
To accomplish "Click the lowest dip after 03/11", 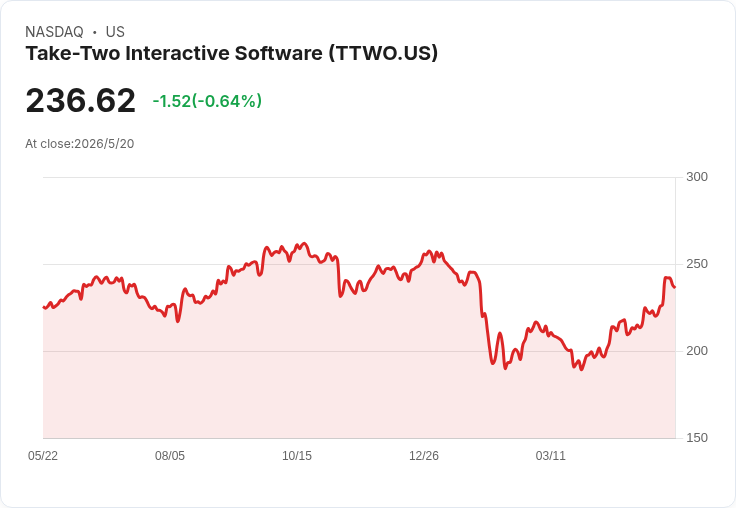I will click(x=582, y=369).
